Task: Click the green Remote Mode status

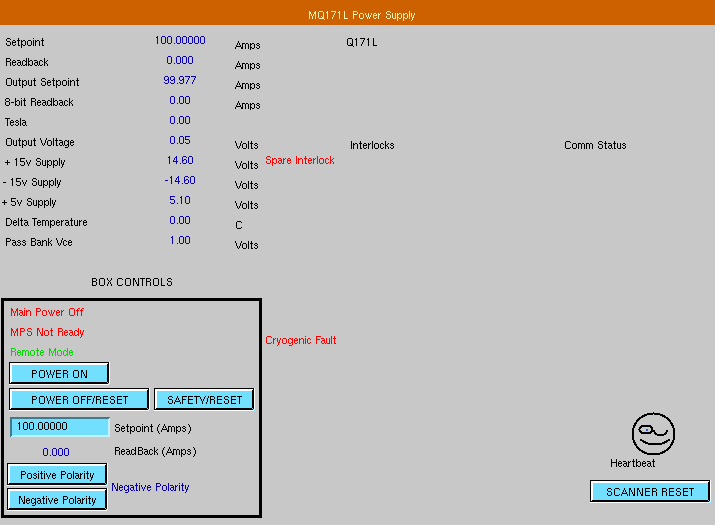Action: (x=41, y=352)
